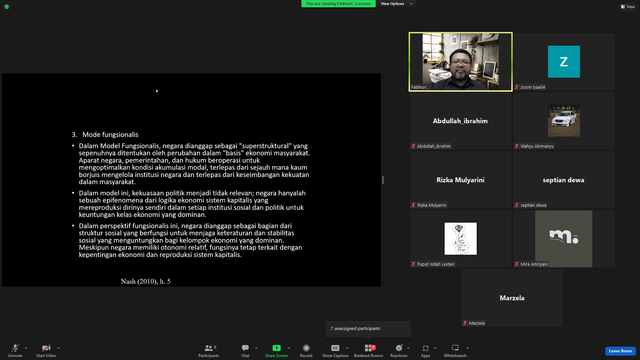This screenshot has width=640, height=360.
Task: Open the Reactions icon
Action: pyautogui.click(x=399, y=348)
